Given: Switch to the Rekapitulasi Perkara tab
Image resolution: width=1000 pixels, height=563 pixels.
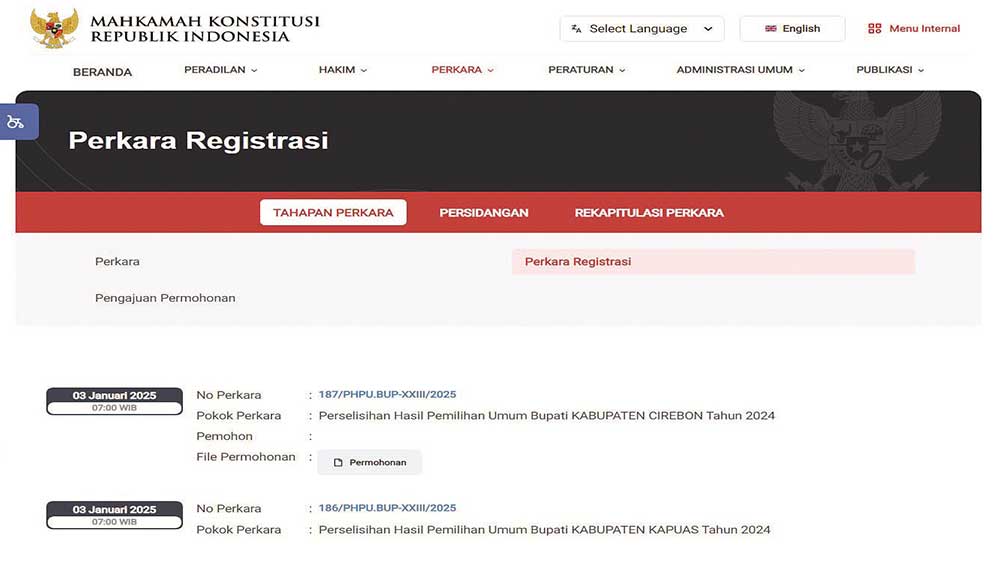Looking at the screenshot, I should point(649,212).
